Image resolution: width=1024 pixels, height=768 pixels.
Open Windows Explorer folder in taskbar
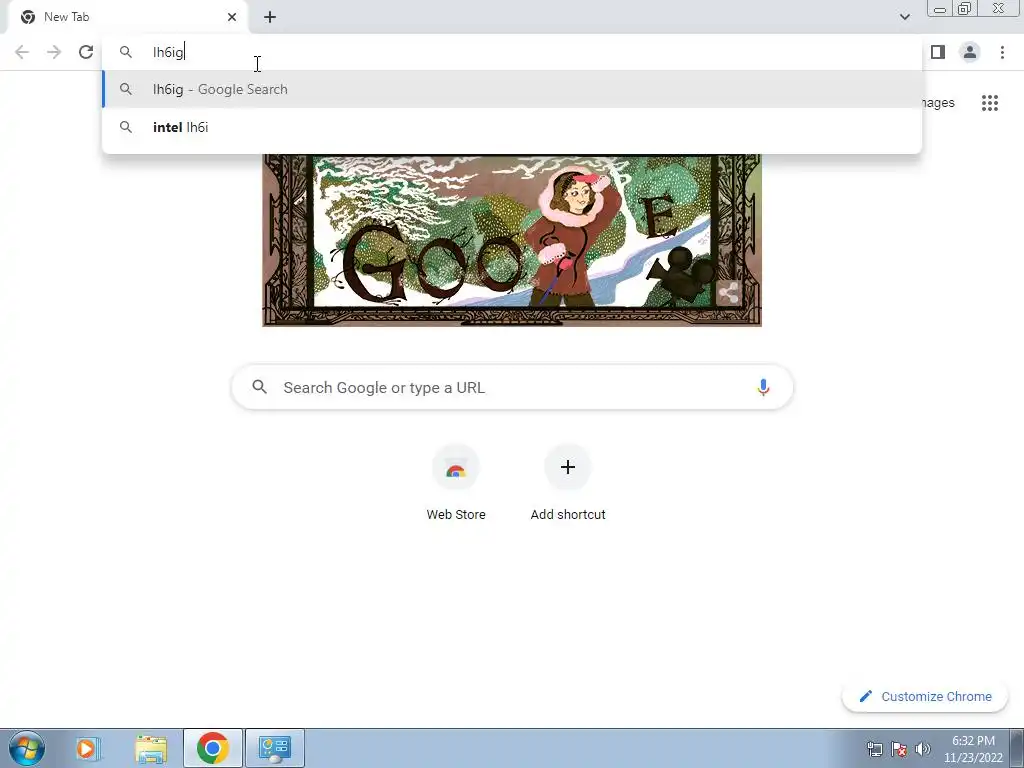coord(151,748)
